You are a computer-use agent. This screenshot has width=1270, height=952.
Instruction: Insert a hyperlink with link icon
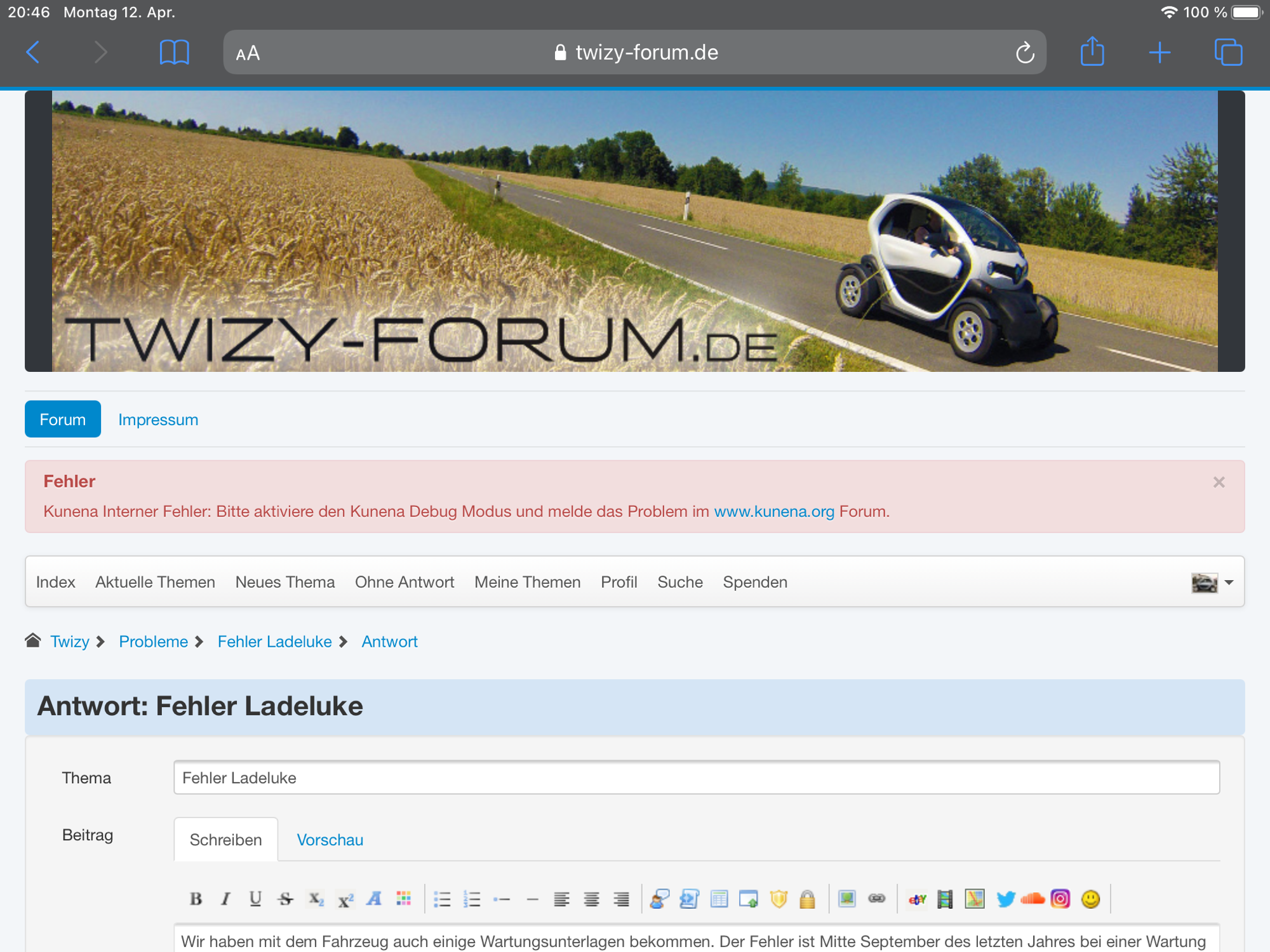click(x=876, y=899)
